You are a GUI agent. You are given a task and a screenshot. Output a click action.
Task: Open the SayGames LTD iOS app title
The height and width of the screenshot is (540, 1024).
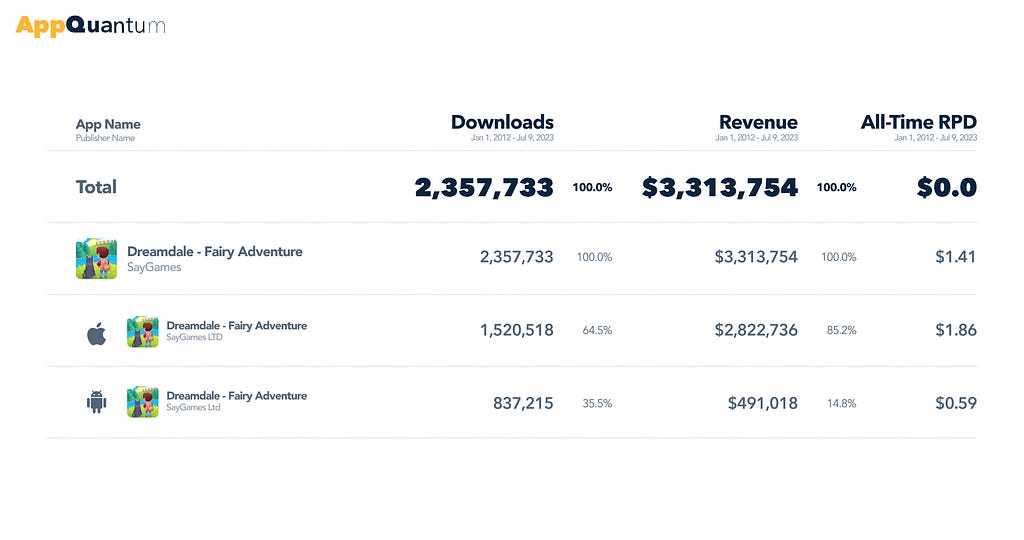[x=236, y=325]
